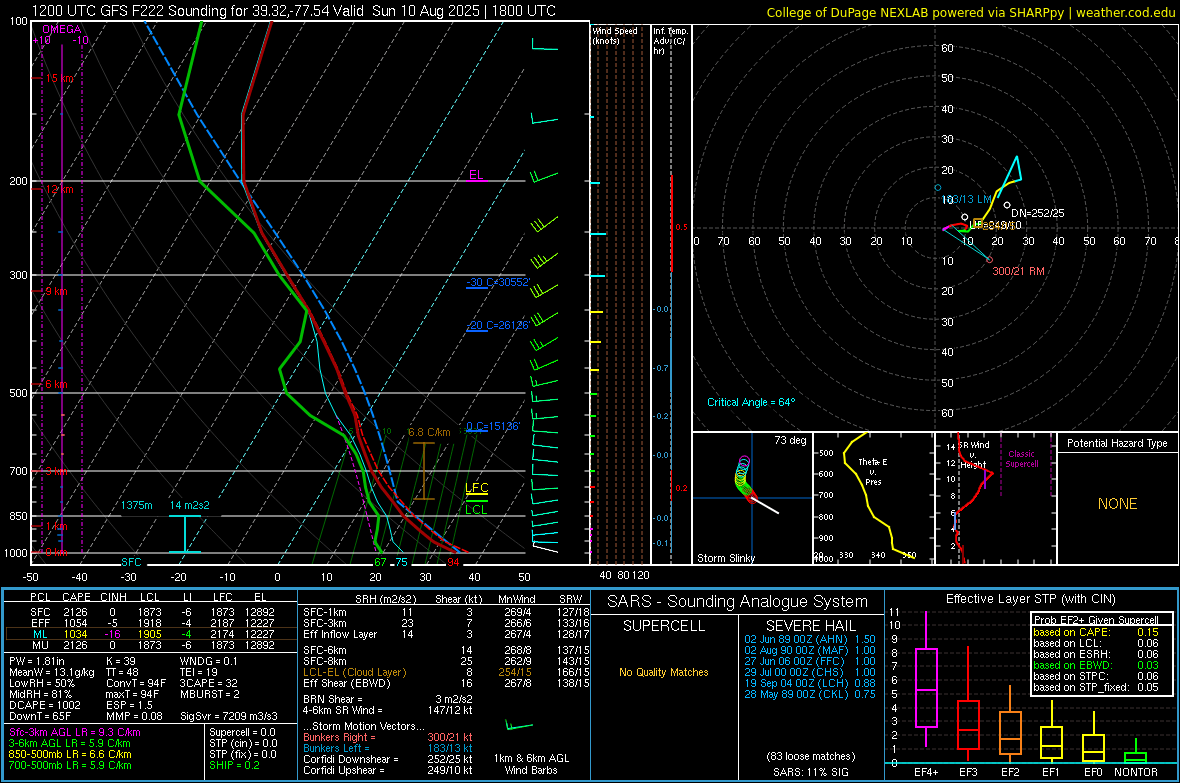Click the Storm Slinky panel label

(725, 558)
